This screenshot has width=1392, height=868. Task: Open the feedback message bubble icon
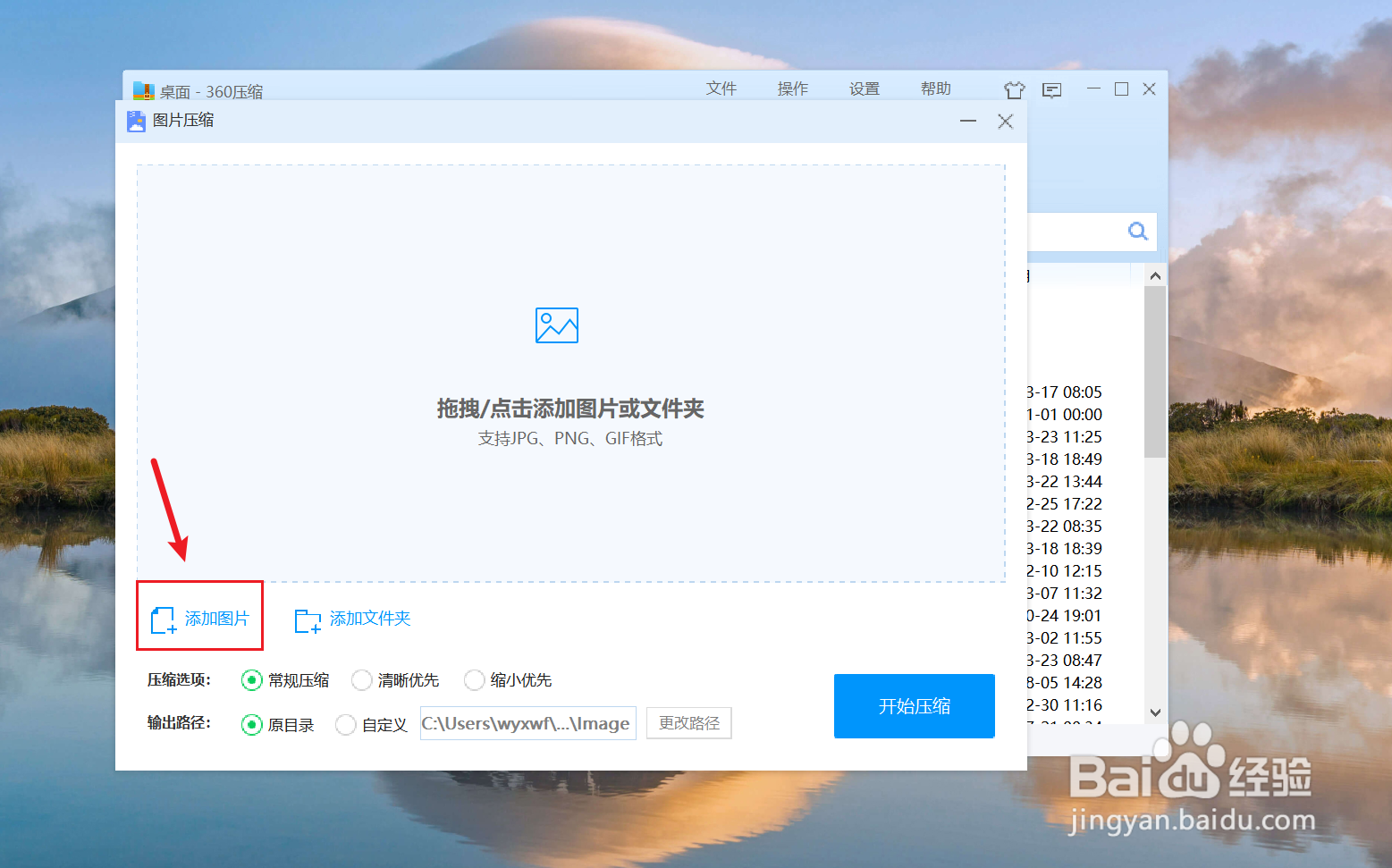coord(1052,89)
